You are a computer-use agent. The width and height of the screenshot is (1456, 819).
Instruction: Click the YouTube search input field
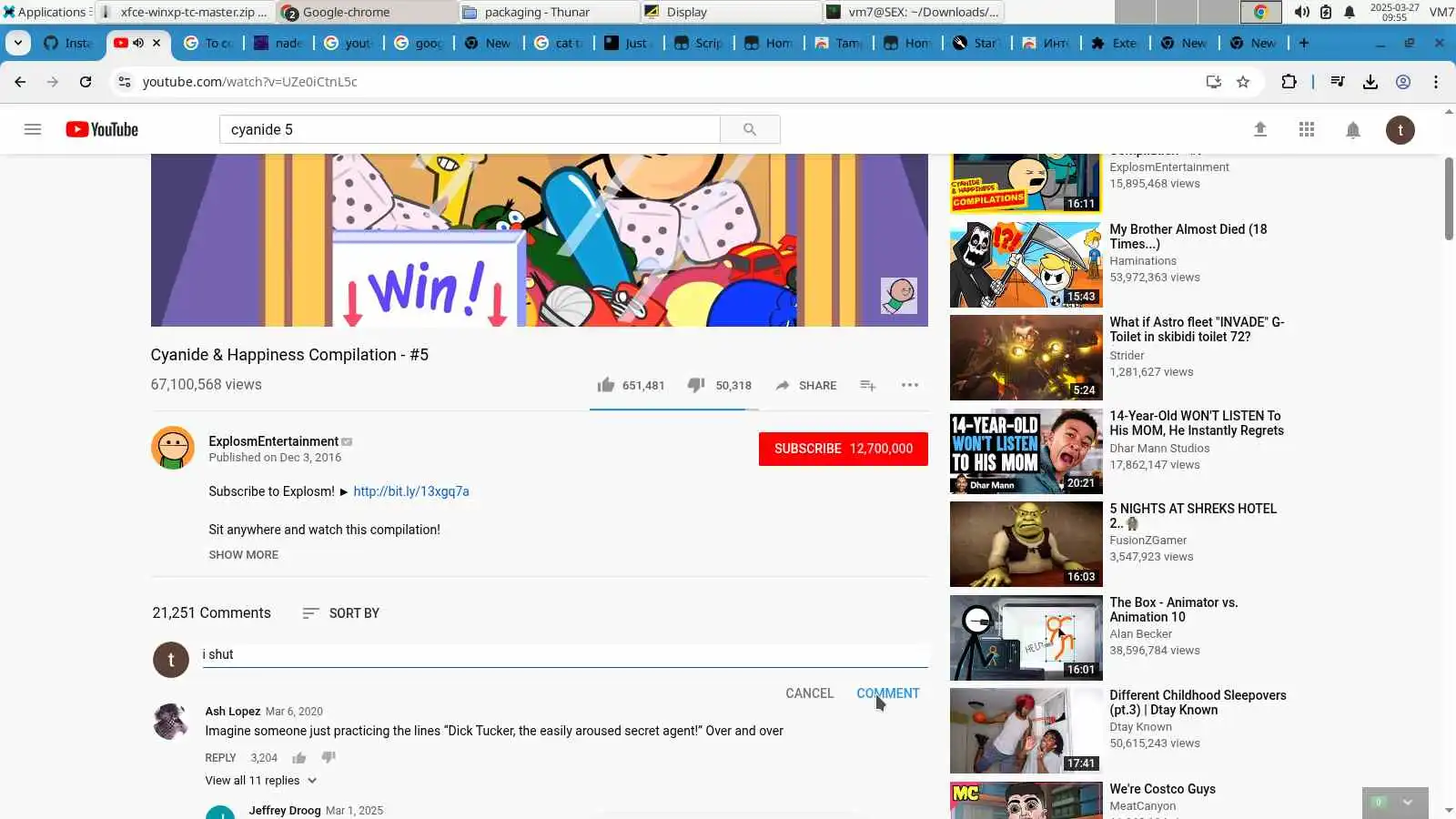(470, 129)
